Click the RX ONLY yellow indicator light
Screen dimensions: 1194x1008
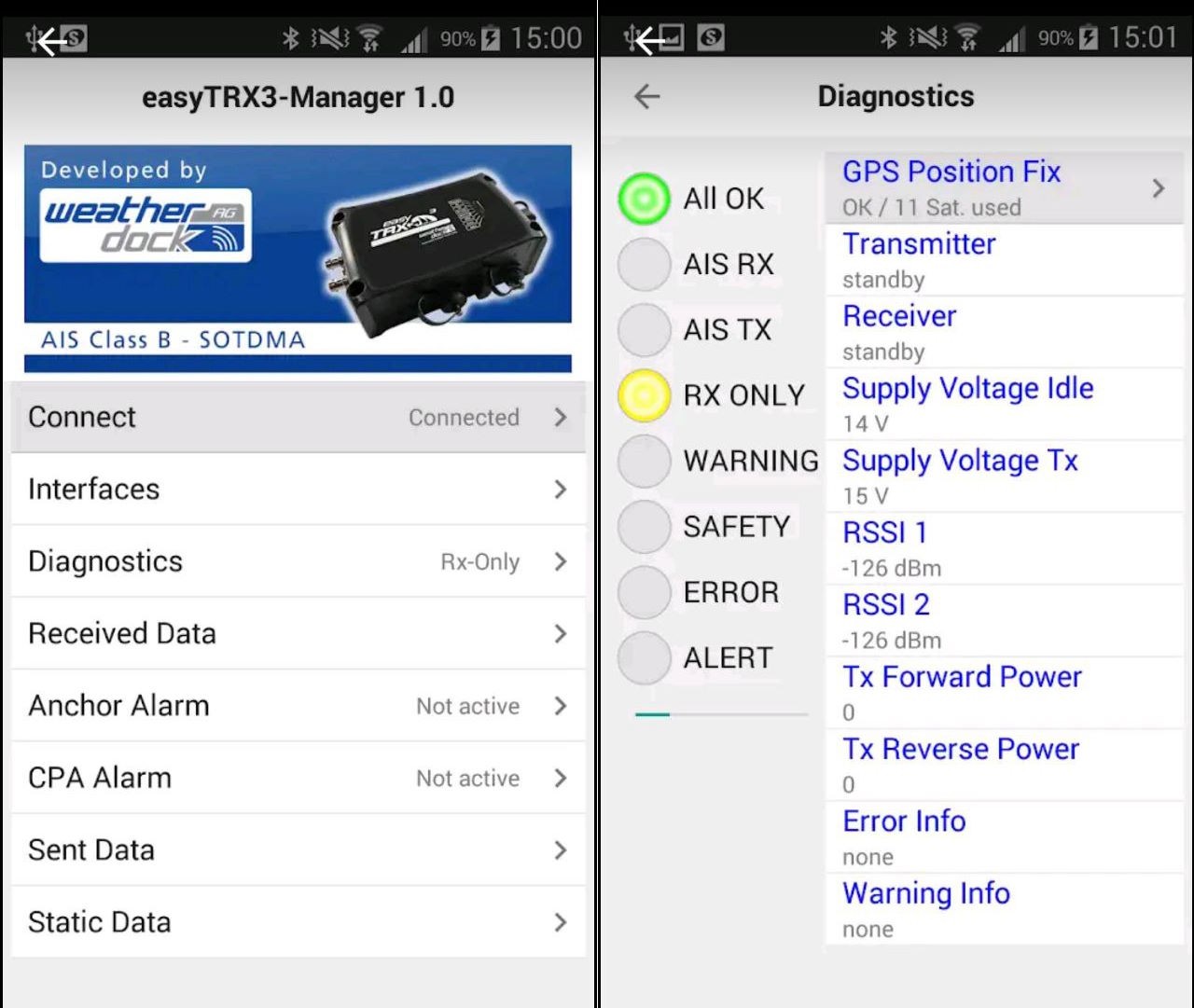(x=644, y=395)
